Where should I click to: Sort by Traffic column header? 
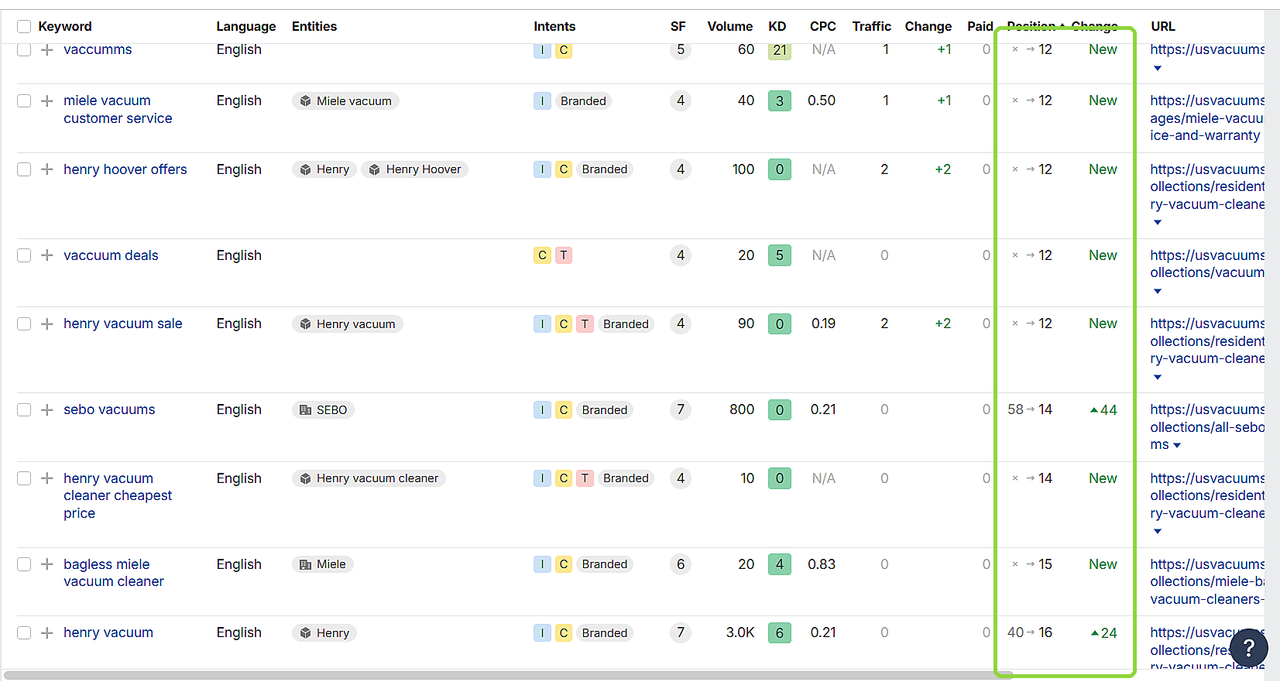[x=872, y=27]
